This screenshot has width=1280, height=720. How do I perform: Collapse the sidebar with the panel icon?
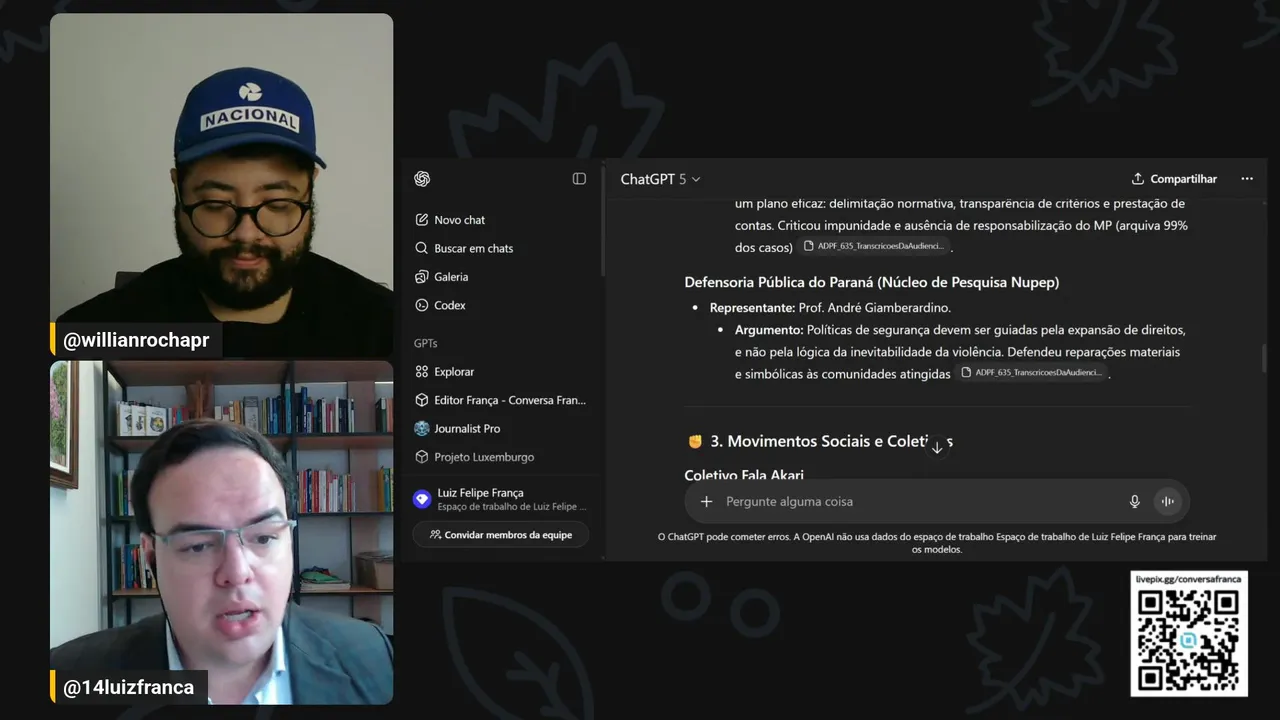pyautogui.click(x=579, y=179)
